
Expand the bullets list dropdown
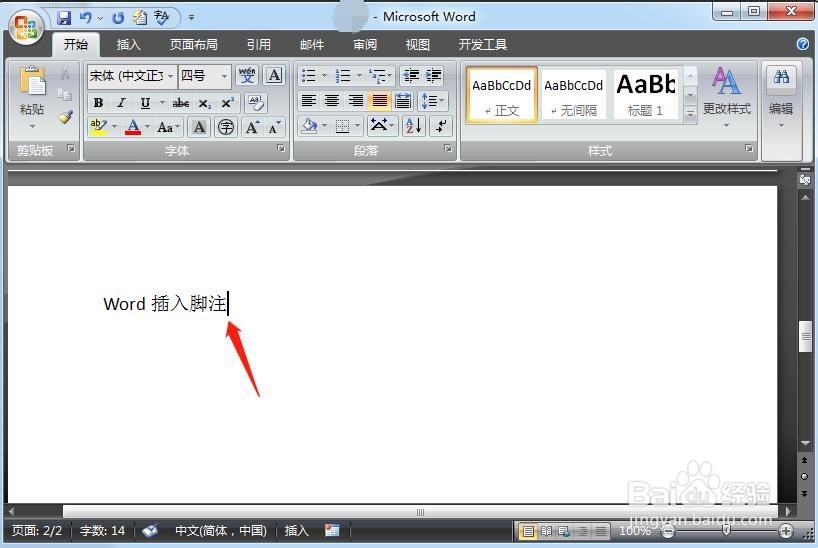[x=324, y=76]
